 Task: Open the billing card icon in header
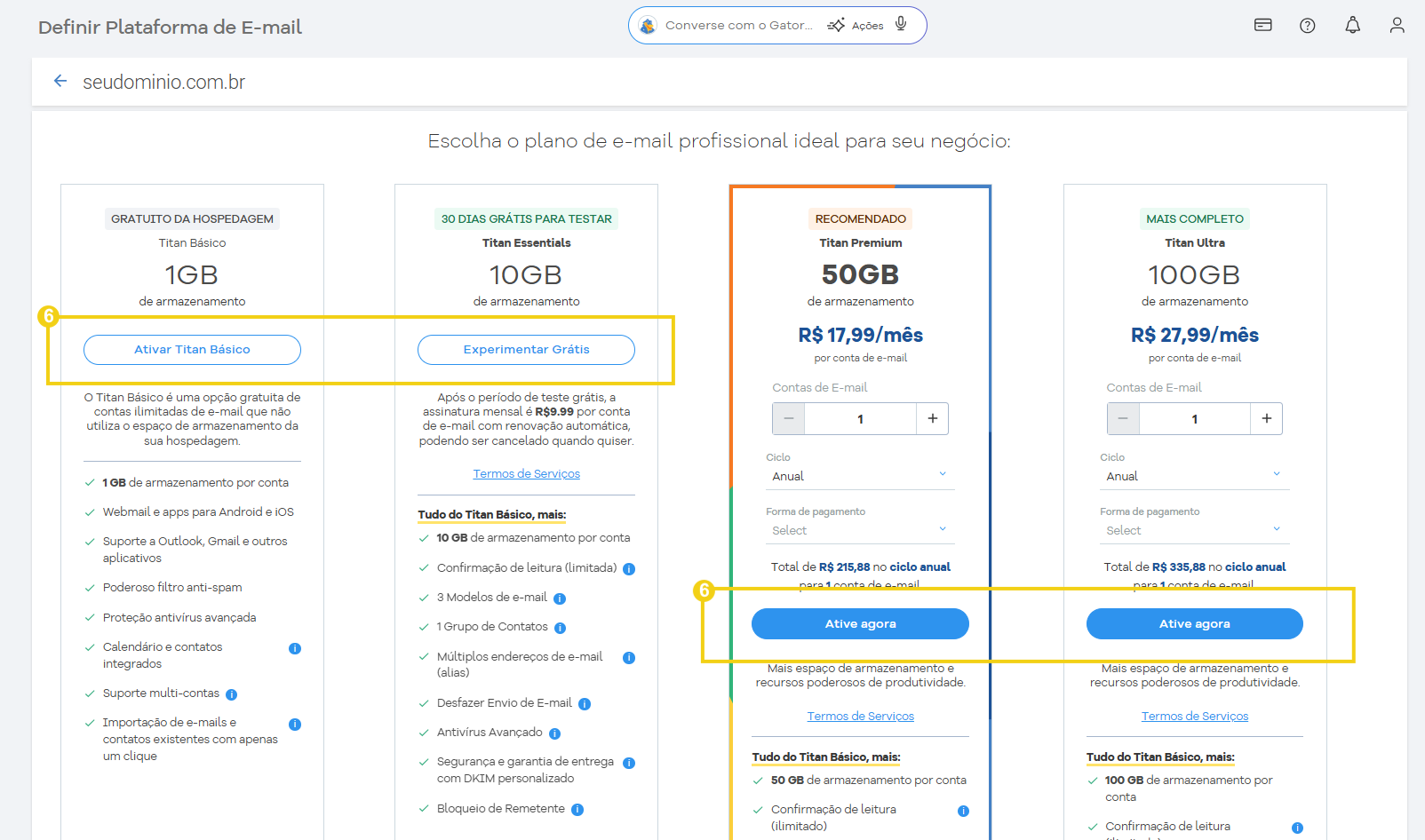1262,25
